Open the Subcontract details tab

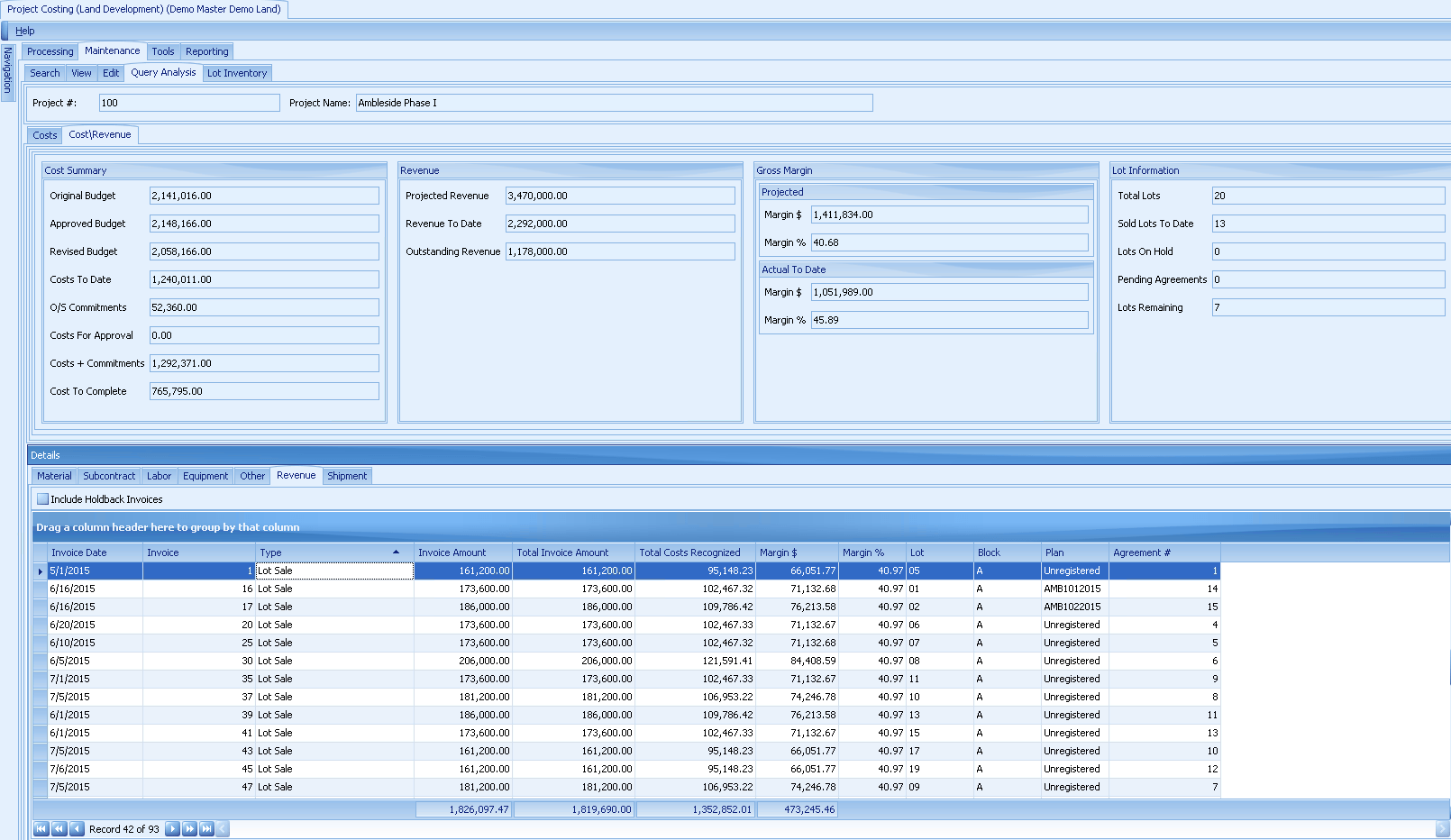point(108,475)
